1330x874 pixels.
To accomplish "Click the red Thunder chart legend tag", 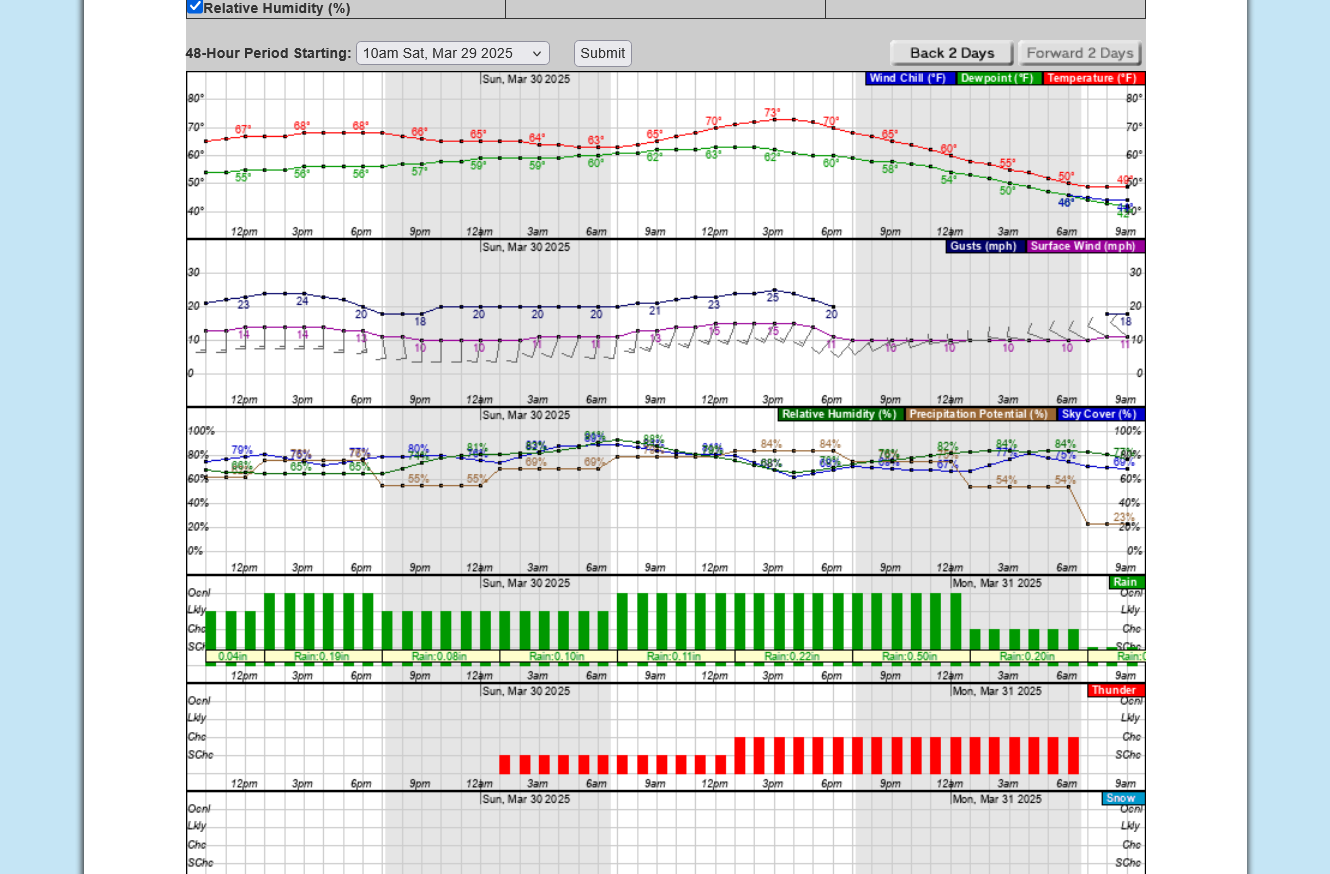I will pos(1115,690).
